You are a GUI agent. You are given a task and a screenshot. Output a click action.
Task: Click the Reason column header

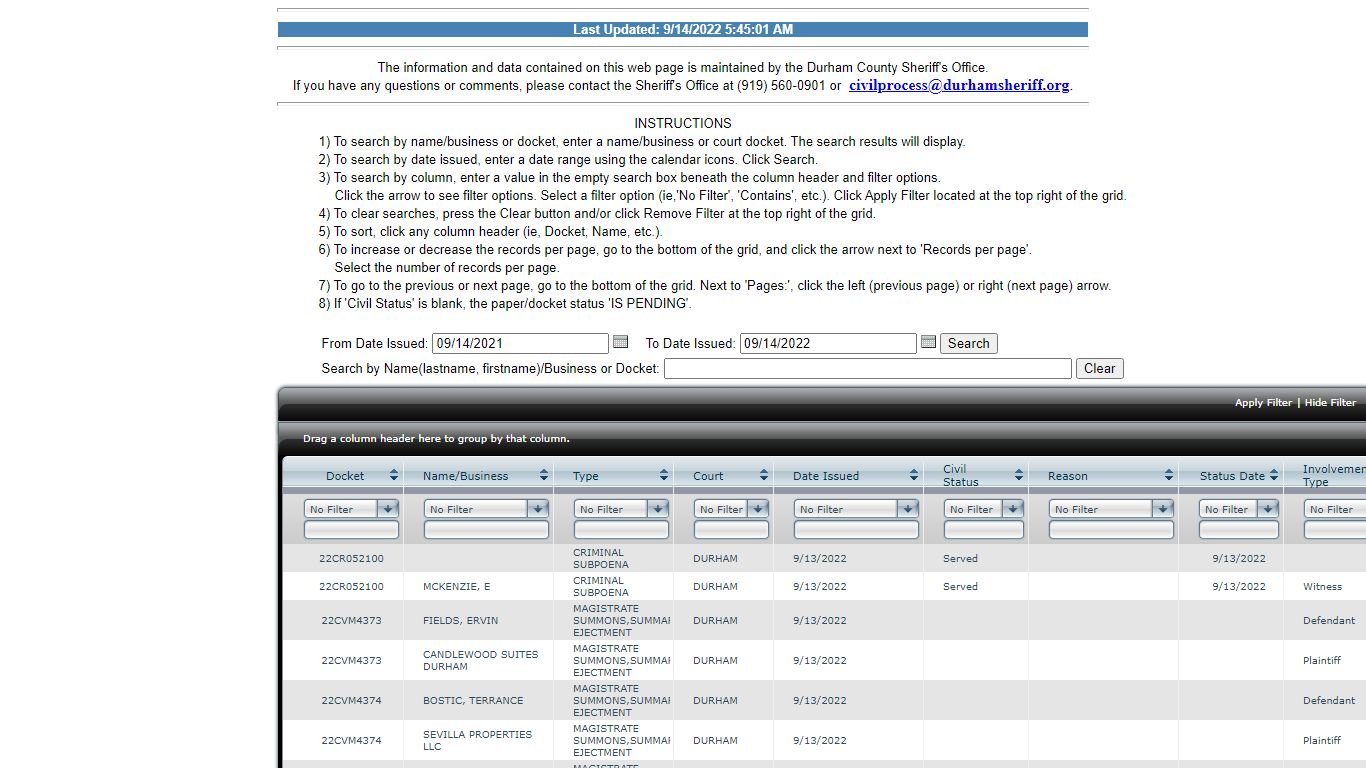pyautogui.click(x=1068, y=476)
